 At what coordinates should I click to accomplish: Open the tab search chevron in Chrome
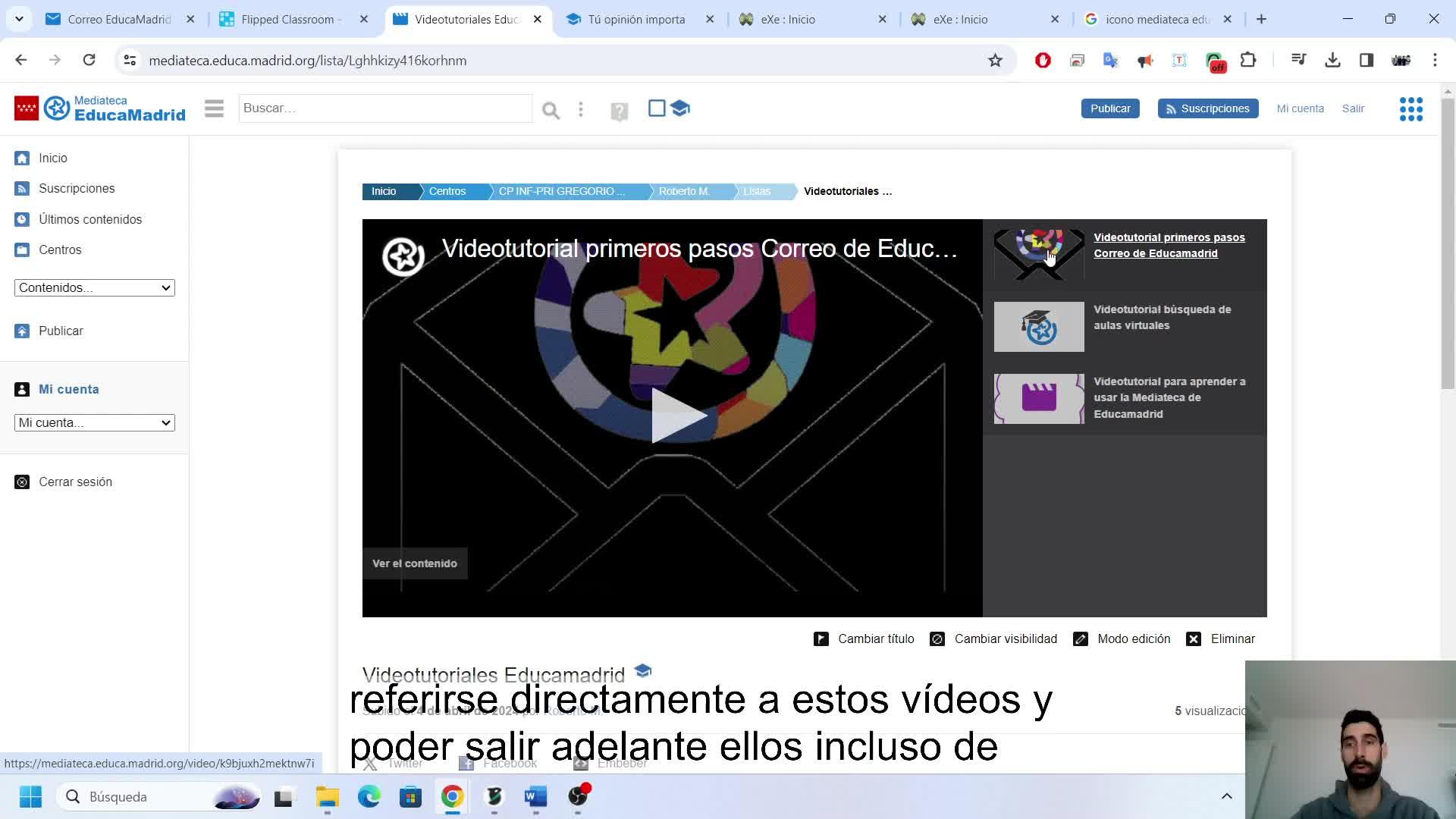coord(19,19)
